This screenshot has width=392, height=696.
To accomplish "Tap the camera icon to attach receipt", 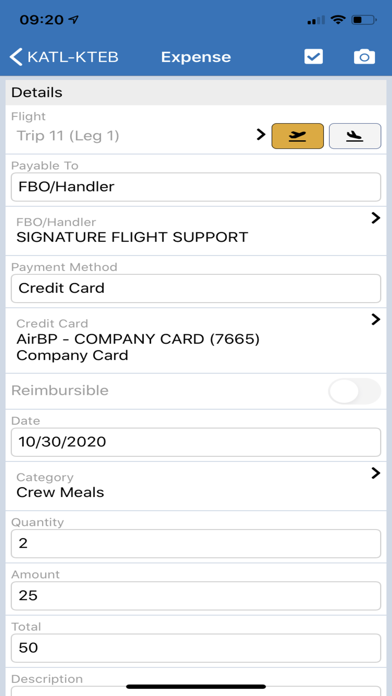I will (x=364, y=57).
